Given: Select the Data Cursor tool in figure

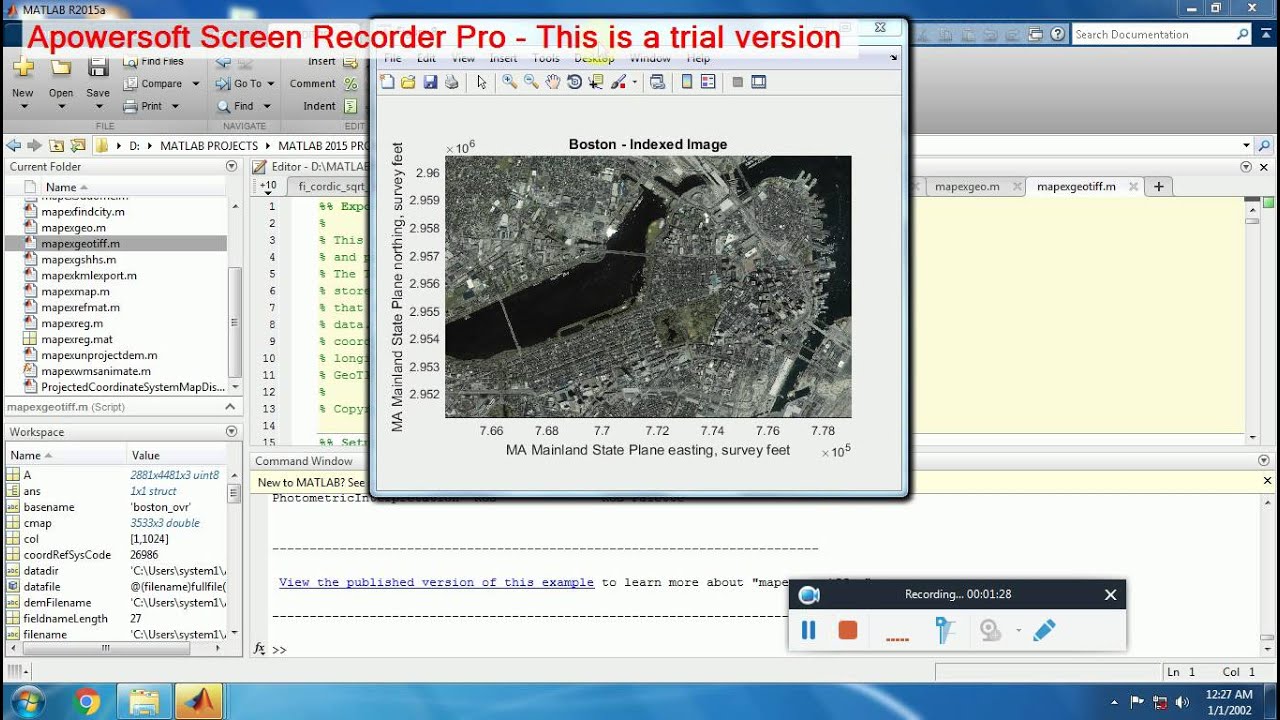Looking at the screenshot, I should click(596, 82).
